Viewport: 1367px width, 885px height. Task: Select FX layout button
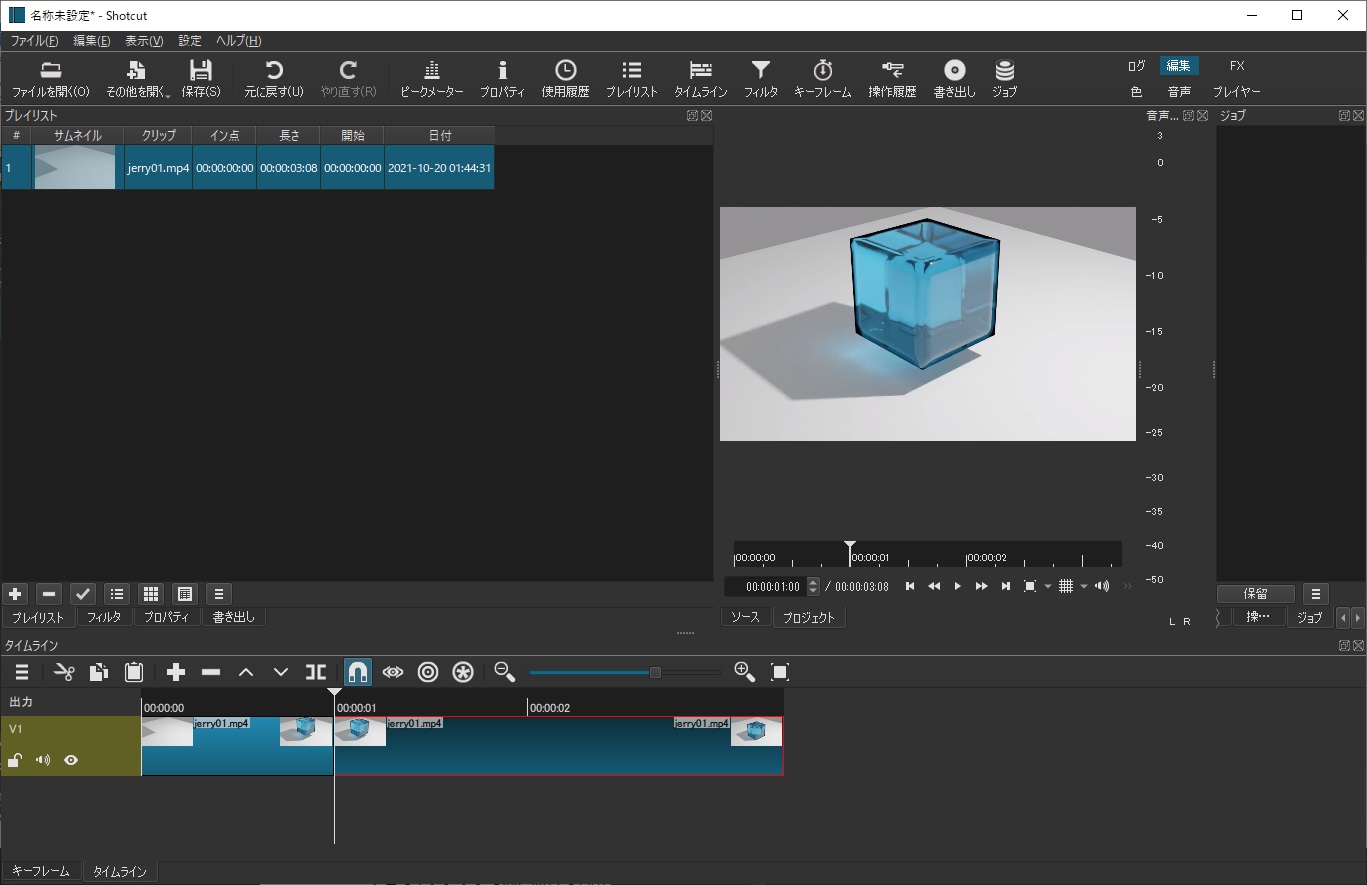click(1237, 66)
